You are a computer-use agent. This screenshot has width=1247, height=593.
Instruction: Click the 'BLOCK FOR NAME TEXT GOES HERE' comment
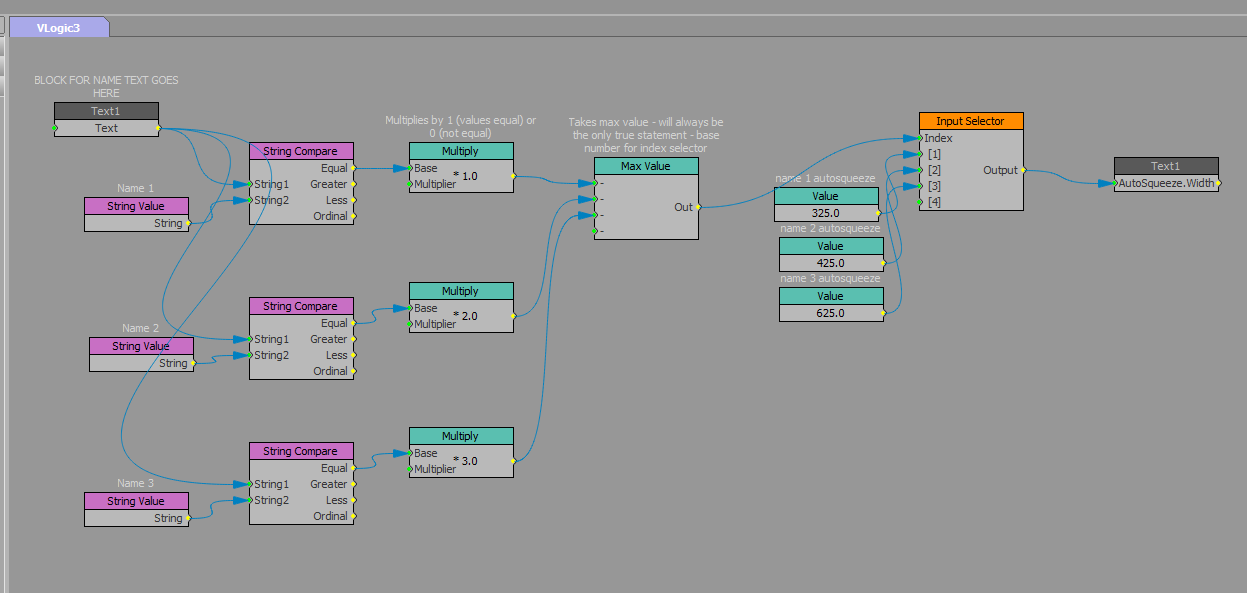[106, 86]
